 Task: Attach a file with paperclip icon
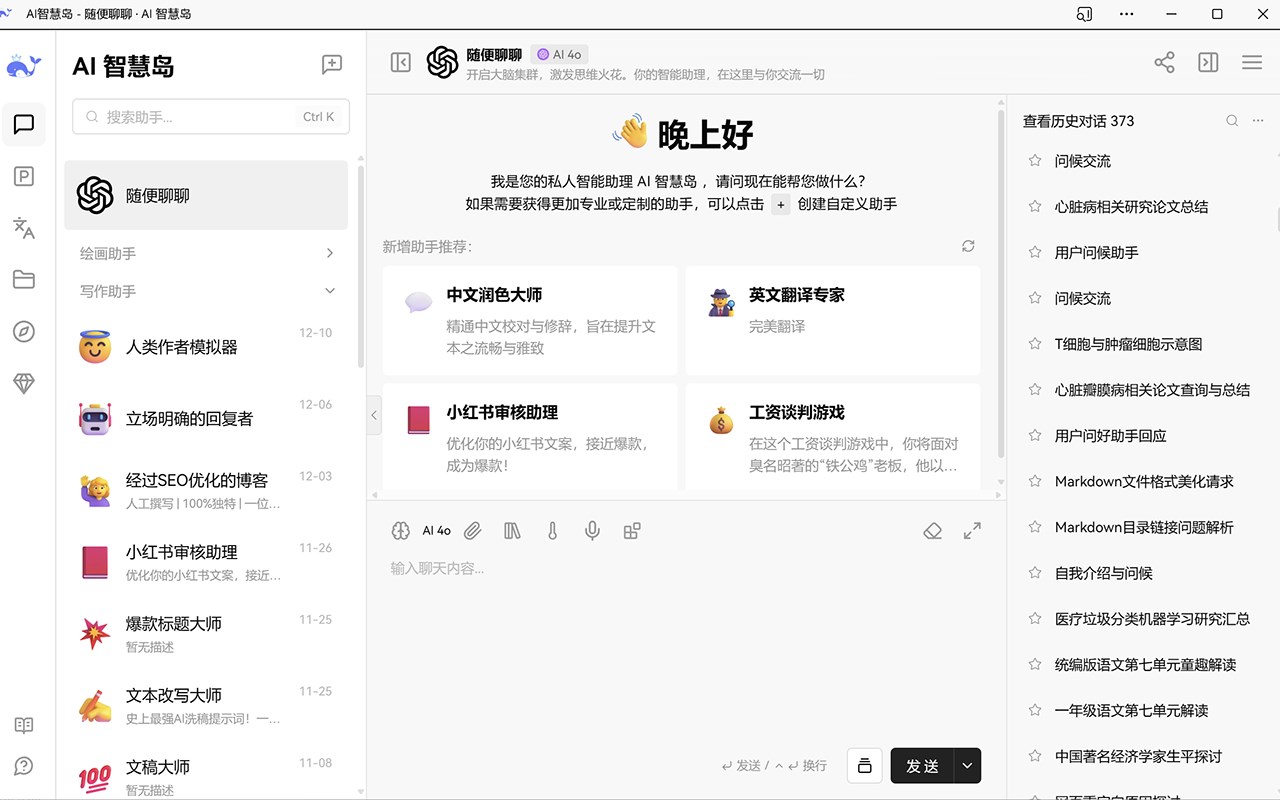coord(473,531)
